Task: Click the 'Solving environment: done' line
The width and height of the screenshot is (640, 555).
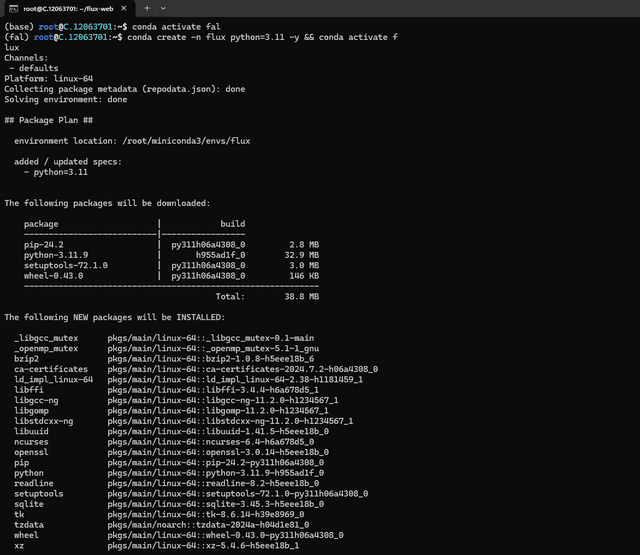Action: tap(66, 100)
